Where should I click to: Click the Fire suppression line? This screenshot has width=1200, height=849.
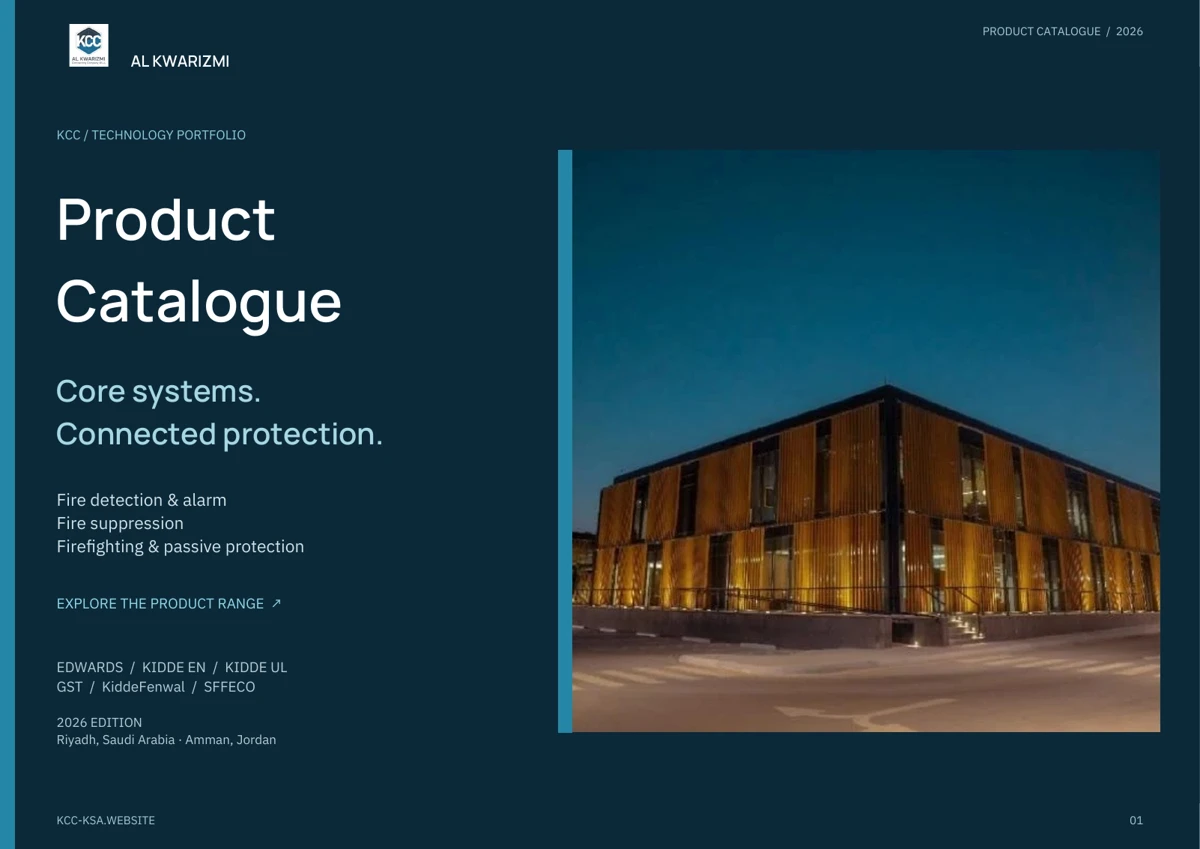click(x=120, y=523)
